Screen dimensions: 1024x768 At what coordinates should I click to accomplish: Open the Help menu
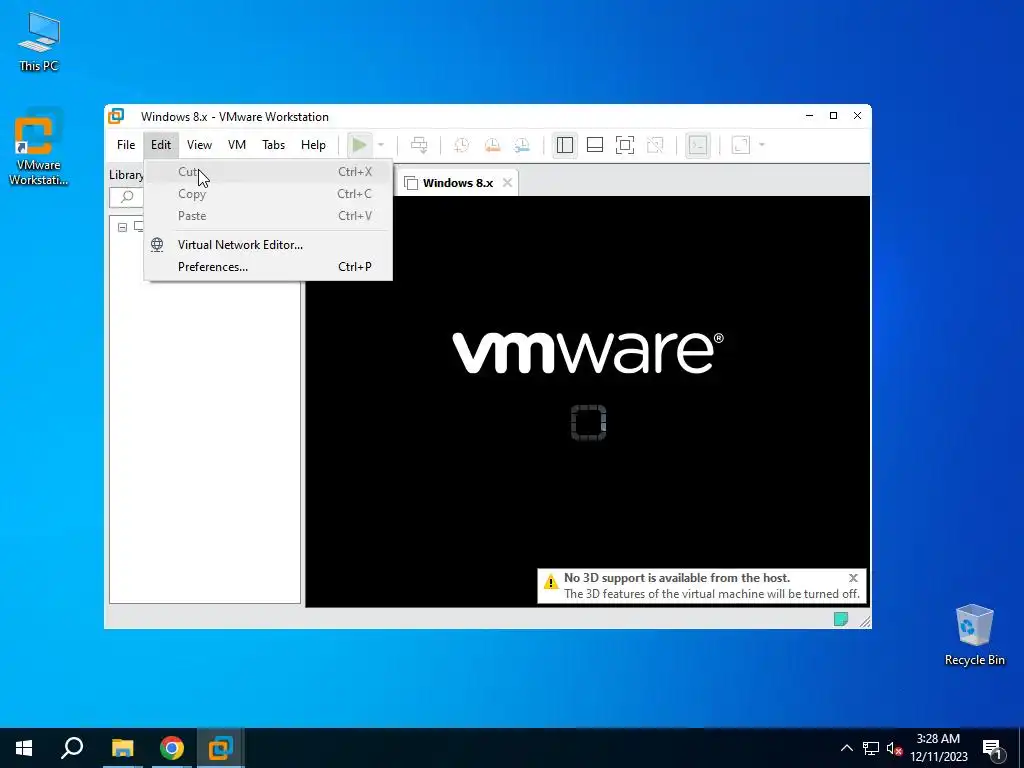(x=313, y=145)
